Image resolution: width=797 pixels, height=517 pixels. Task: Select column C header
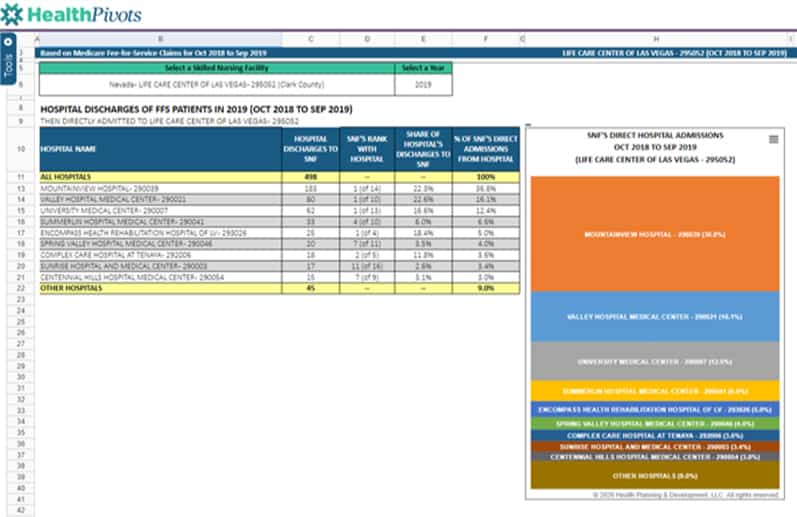[x=311, y=39]
